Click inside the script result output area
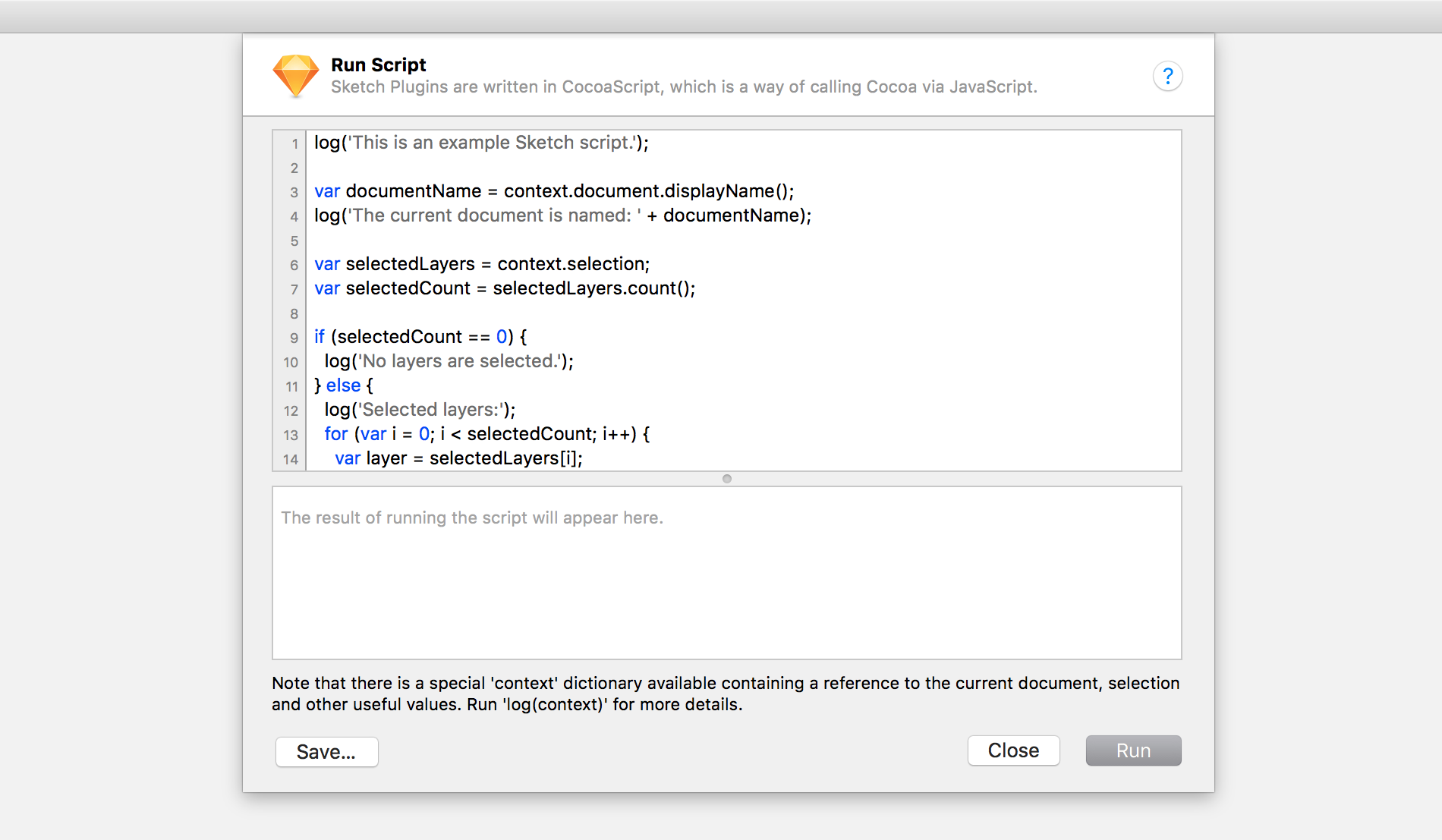 coord(727,573)
